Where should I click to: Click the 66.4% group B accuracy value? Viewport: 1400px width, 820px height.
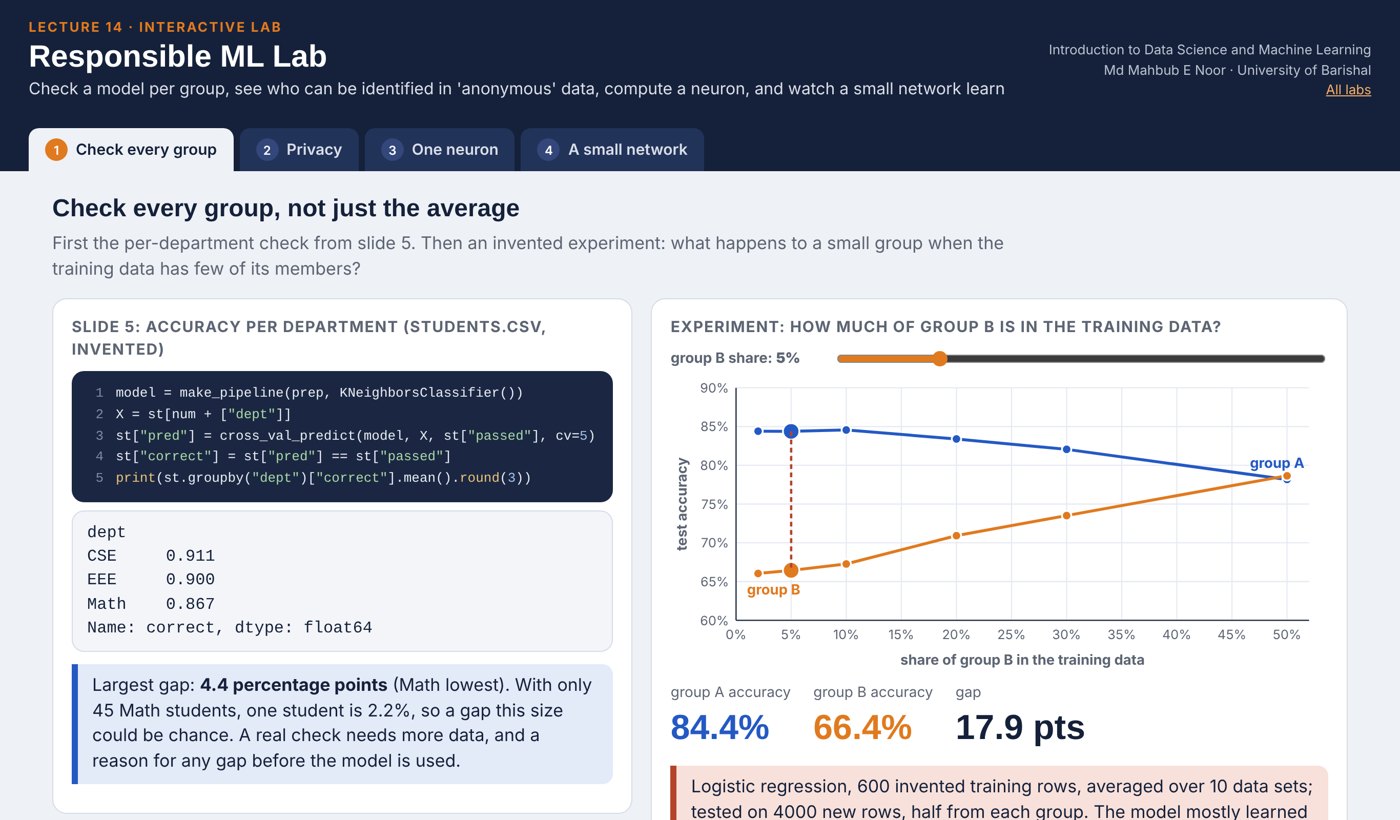[862, 727]
